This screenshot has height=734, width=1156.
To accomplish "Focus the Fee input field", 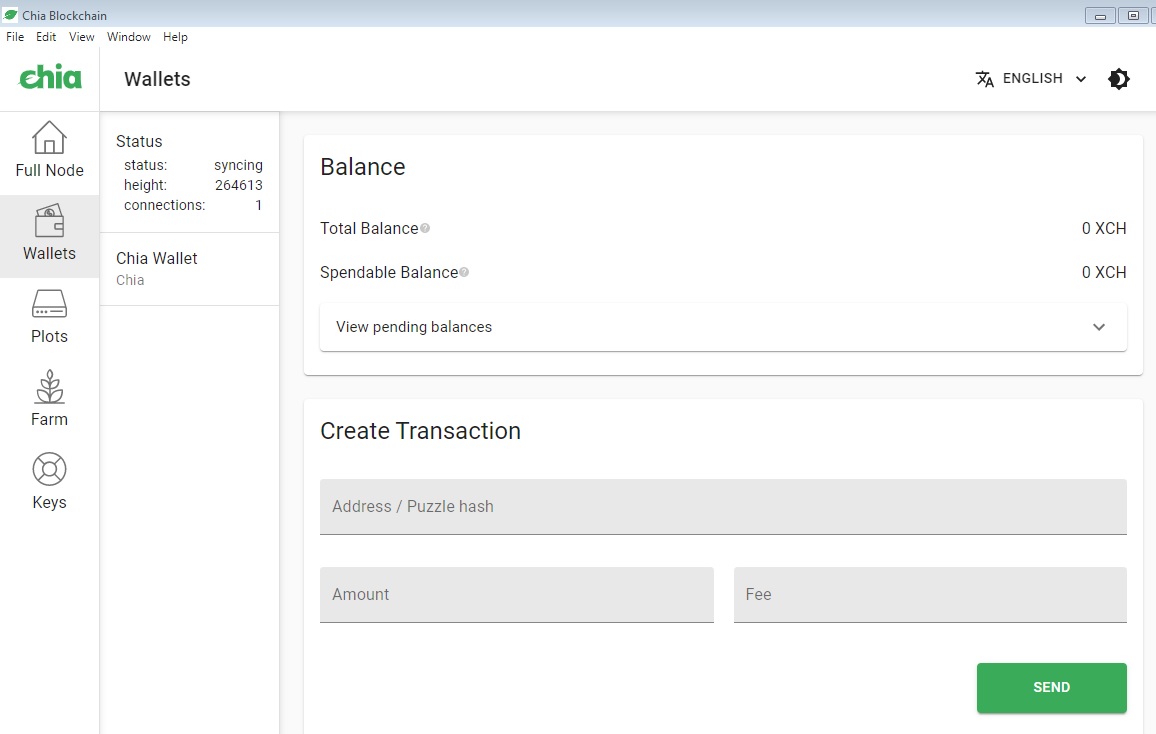I will click(x=930, y=595).
